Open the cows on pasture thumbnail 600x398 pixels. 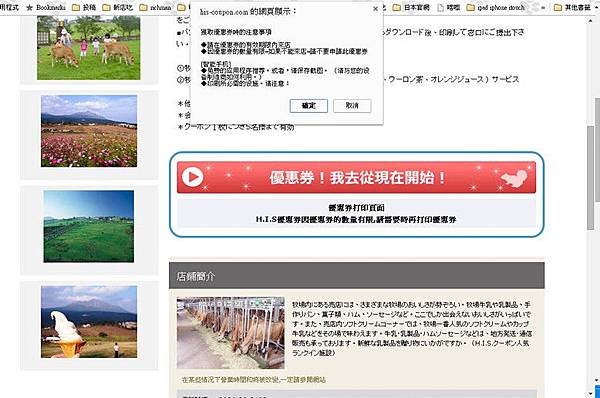pos(89,47)
